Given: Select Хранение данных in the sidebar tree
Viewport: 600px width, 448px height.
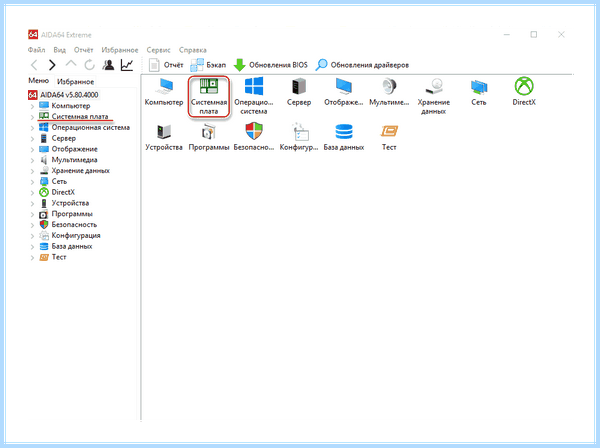Looking at the screenshot, I should click(75, 170).
